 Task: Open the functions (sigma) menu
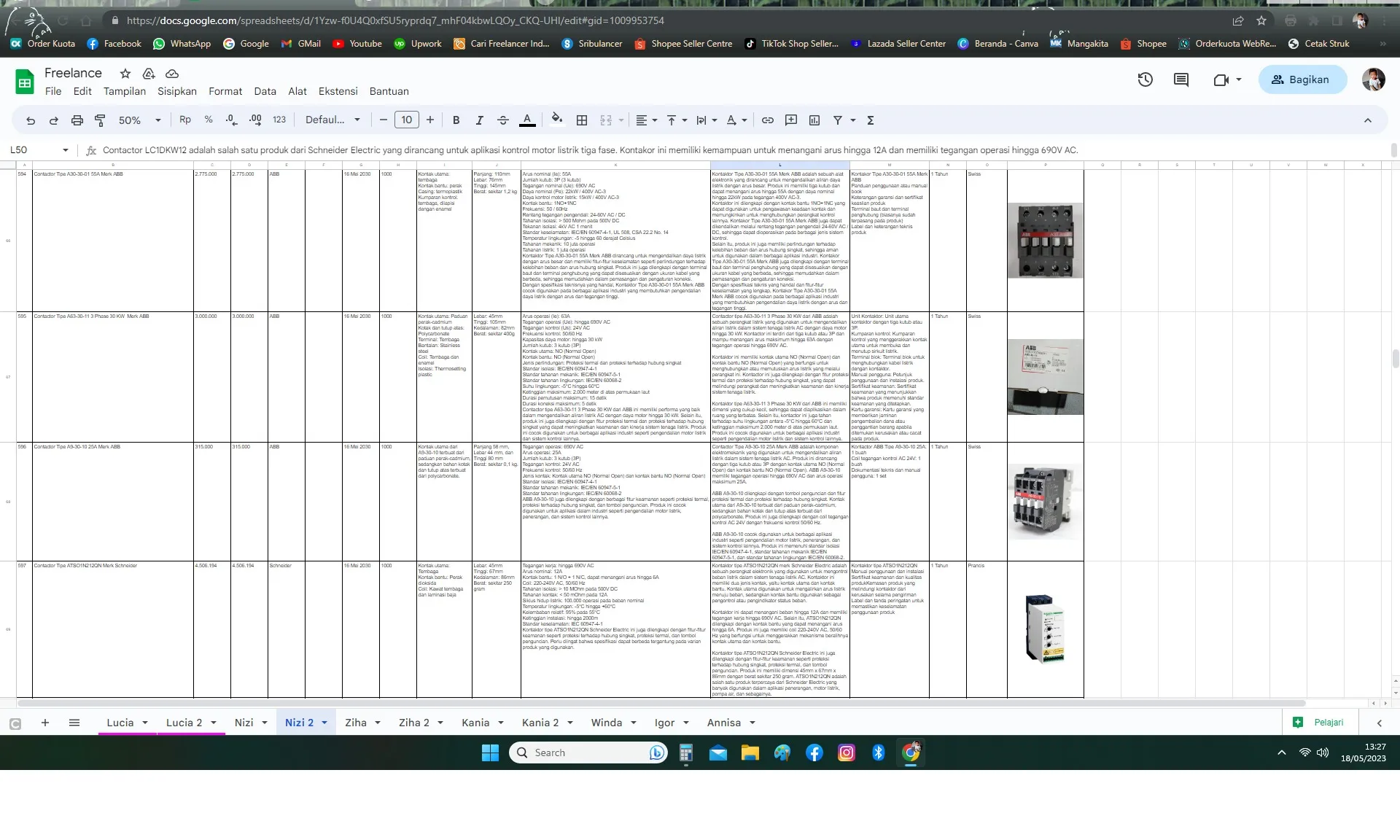pos(871,120)
